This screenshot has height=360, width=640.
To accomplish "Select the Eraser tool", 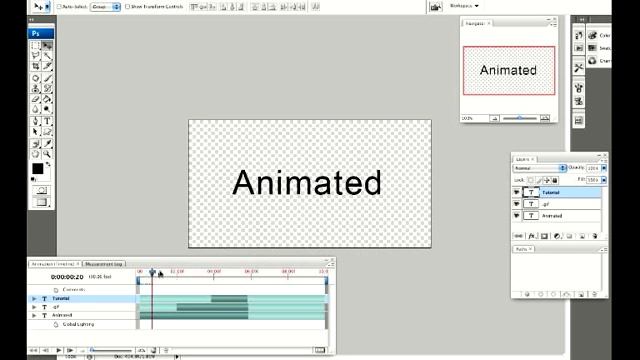I will (36, 99).
